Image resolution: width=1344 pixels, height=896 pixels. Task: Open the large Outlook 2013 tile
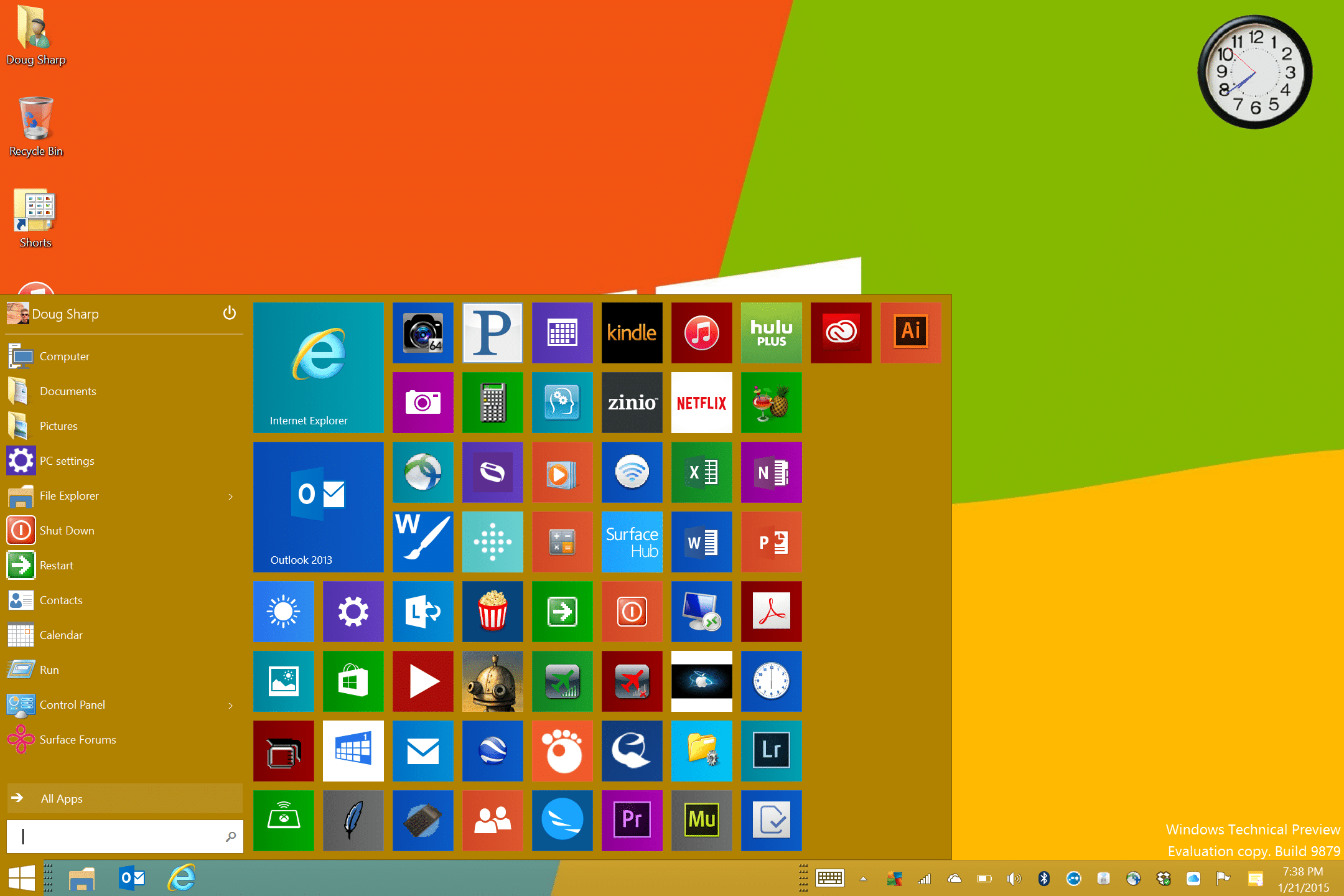coord(318,507)
